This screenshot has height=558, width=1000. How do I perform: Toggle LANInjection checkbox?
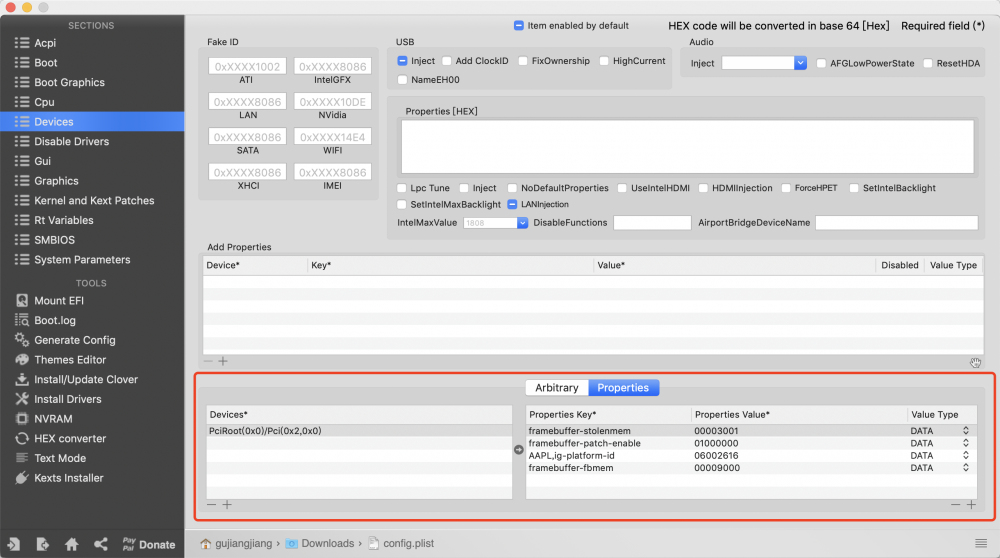click(512, 204)
